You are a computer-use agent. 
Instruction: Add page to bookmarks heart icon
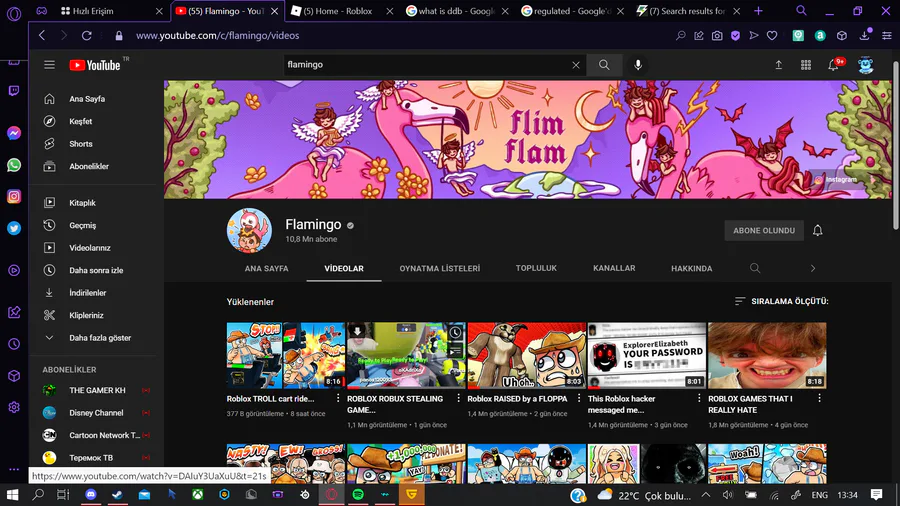point(772,36)
